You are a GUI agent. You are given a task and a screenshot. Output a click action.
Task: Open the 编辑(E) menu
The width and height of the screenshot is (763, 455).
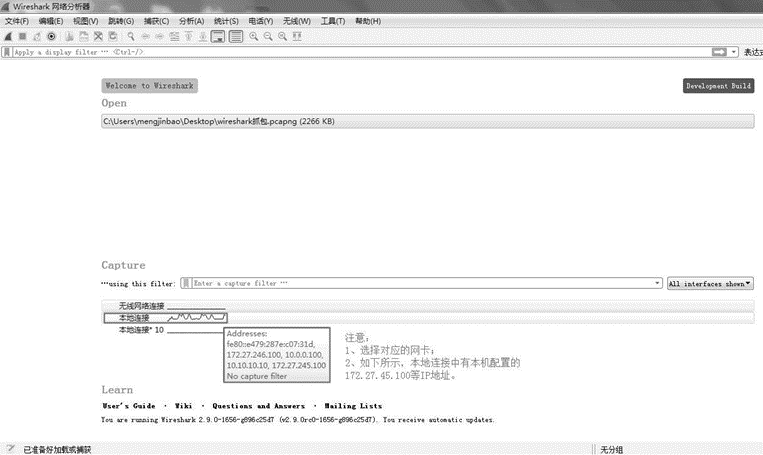(51, 21)
